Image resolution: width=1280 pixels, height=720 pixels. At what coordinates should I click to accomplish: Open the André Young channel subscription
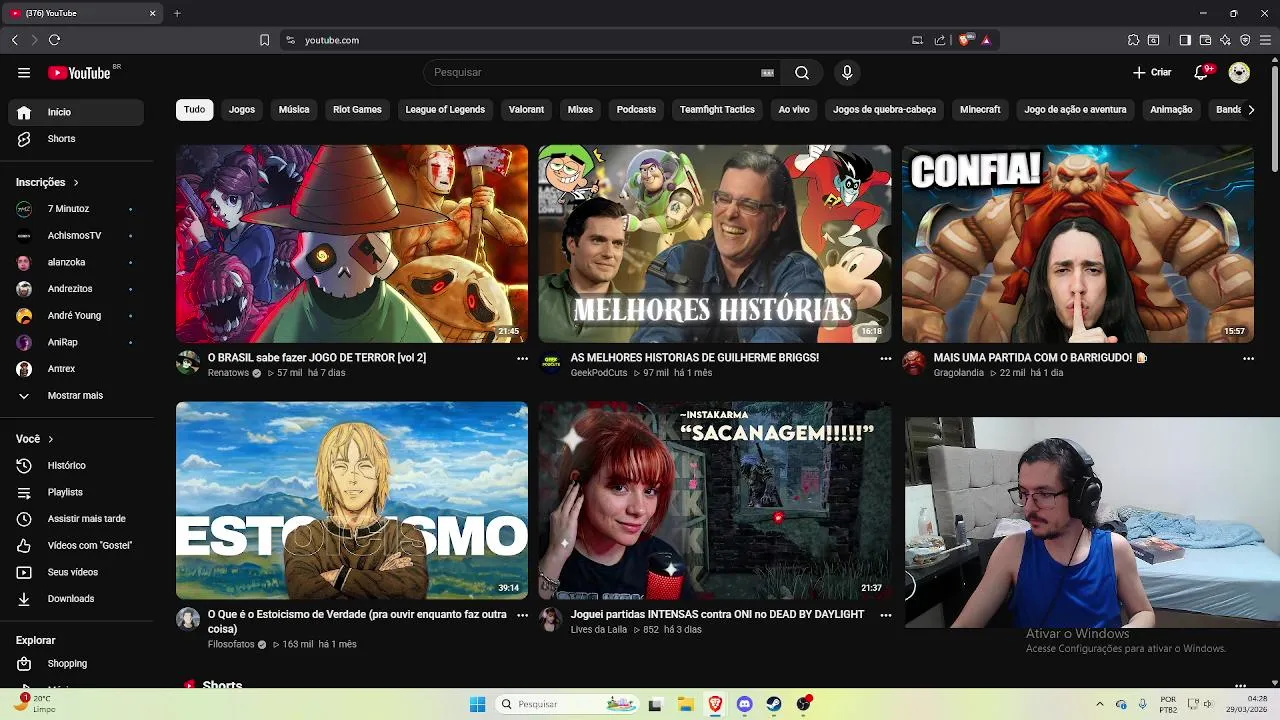click(x=76, y=315)
